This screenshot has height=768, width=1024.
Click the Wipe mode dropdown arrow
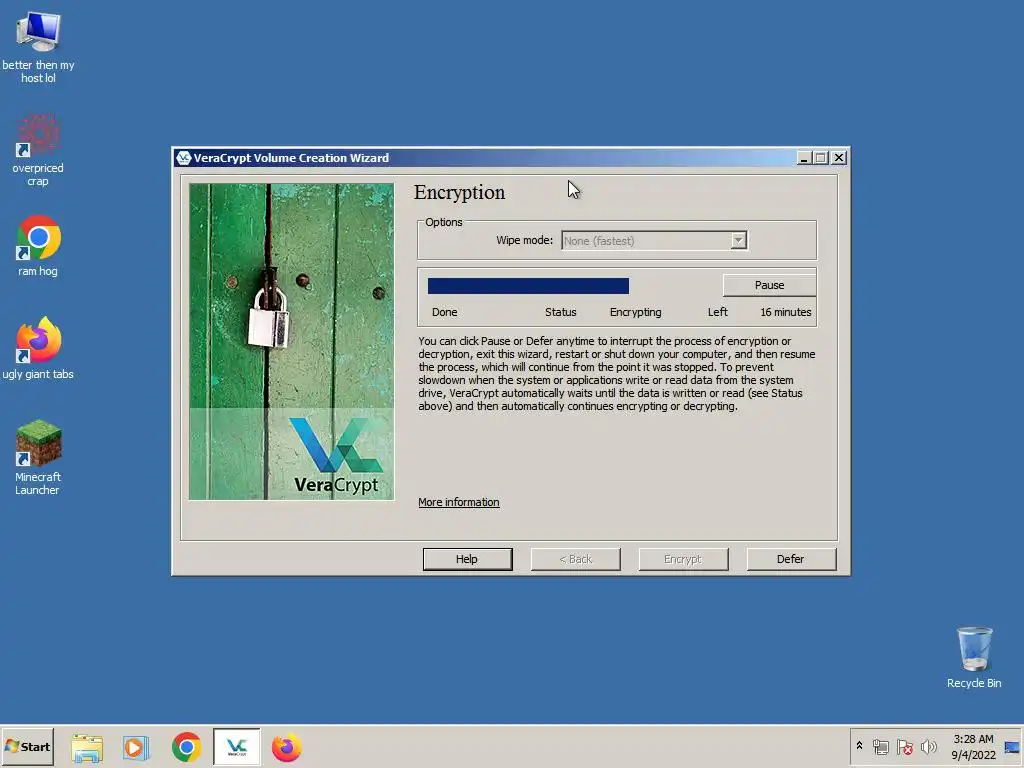[738, 240]
